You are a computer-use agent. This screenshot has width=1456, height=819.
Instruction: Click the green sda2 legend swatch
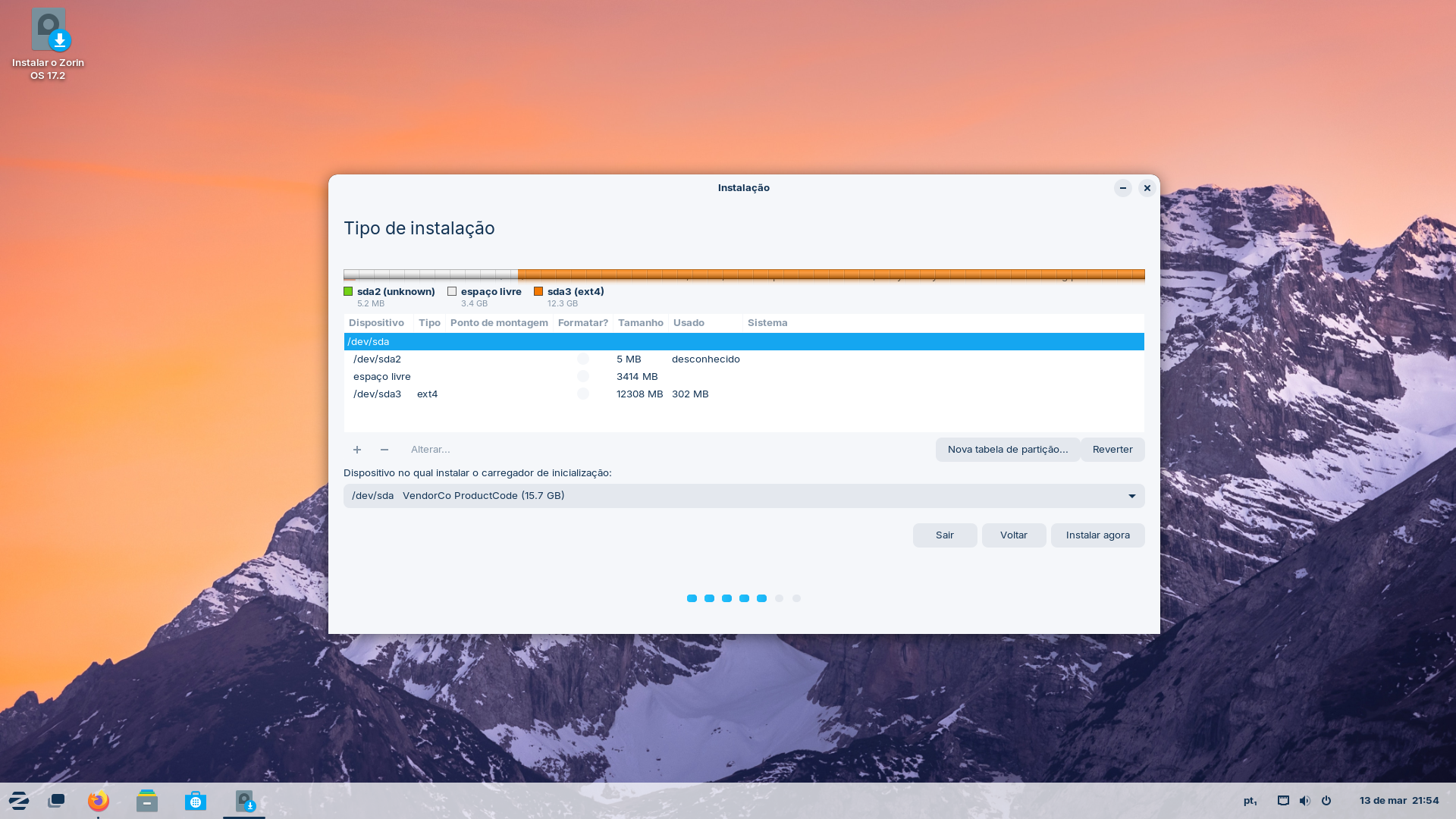click(x=348, y=291)
